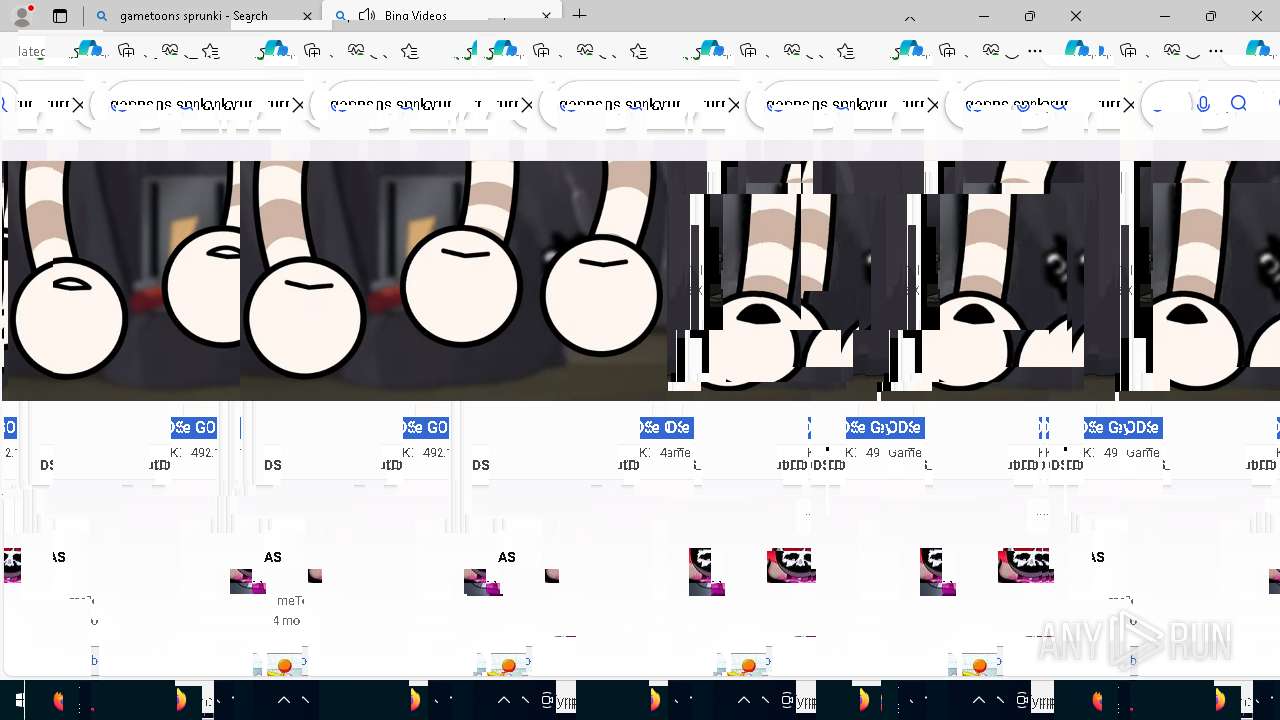Close the Bing Videos tab
This screenshot has width=1280, height=720.
[x=546, y=16]
